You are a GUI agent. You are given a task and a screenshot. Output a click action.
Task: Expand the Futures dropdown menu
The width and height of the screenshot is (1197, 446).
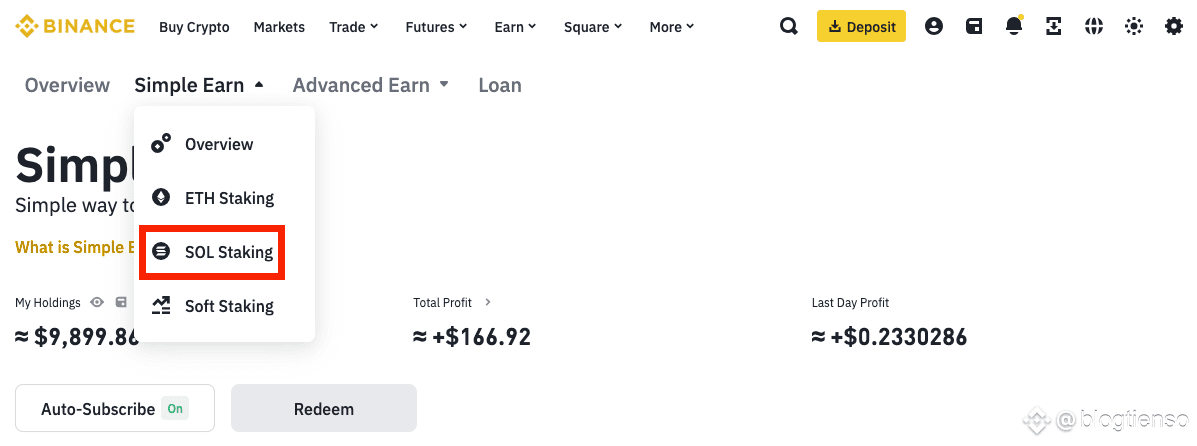click(436, 27)
